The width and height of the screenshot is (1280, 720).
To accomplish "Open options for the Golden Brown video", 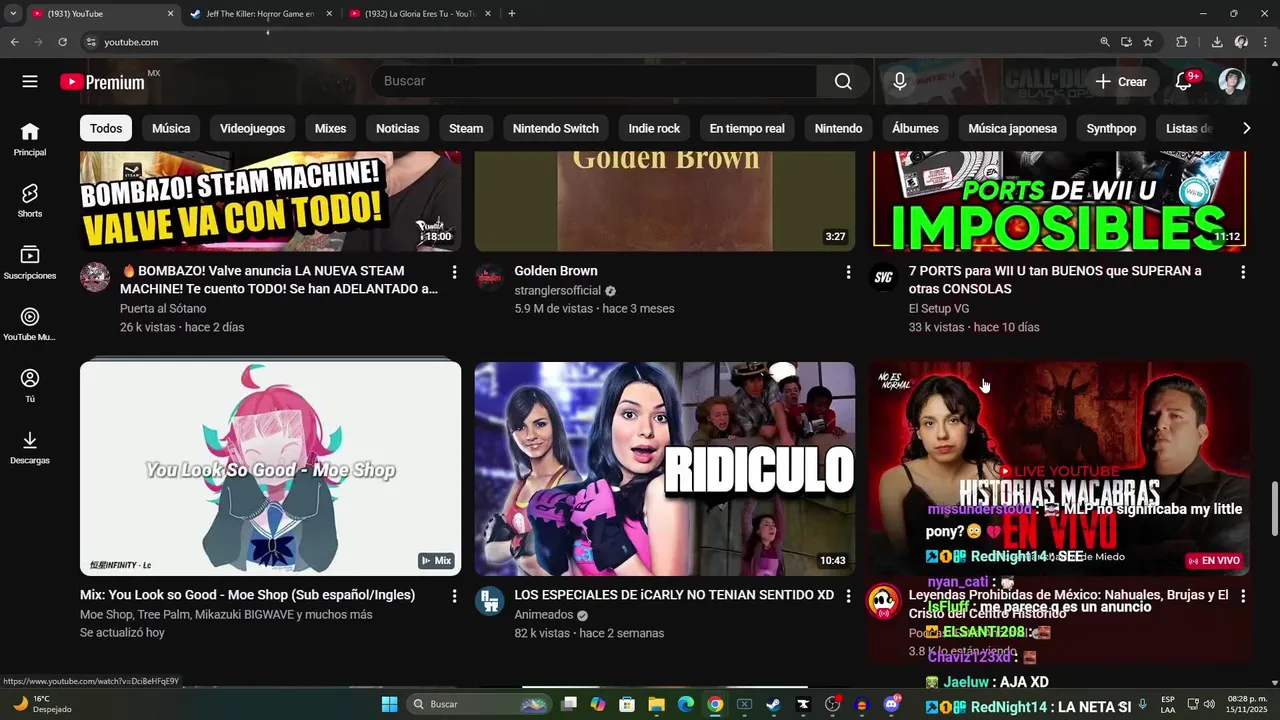I will point(848,272).
